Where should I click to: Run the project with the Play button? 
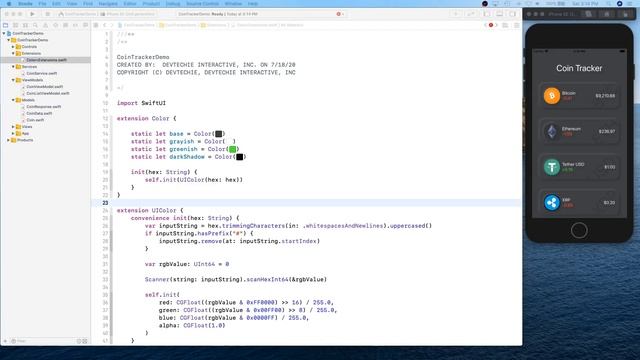pos(32,14)
